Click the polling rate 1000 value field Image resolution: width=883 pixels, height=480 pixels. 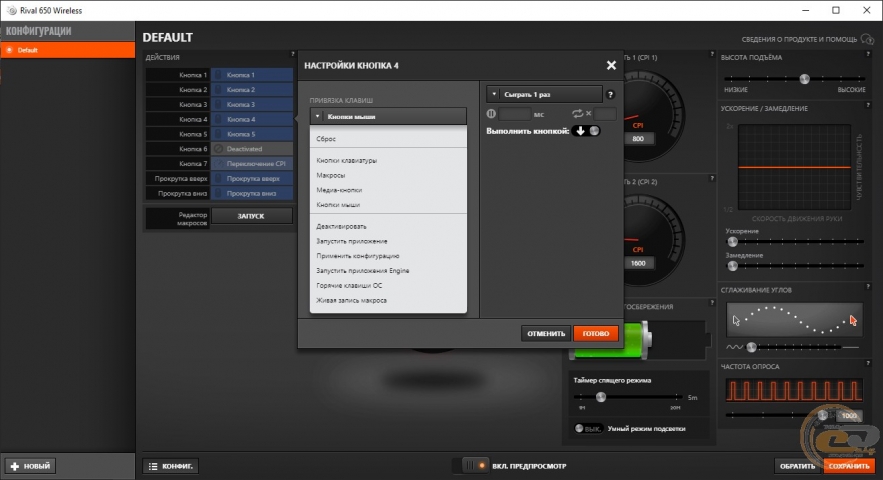tap(849, 416)
